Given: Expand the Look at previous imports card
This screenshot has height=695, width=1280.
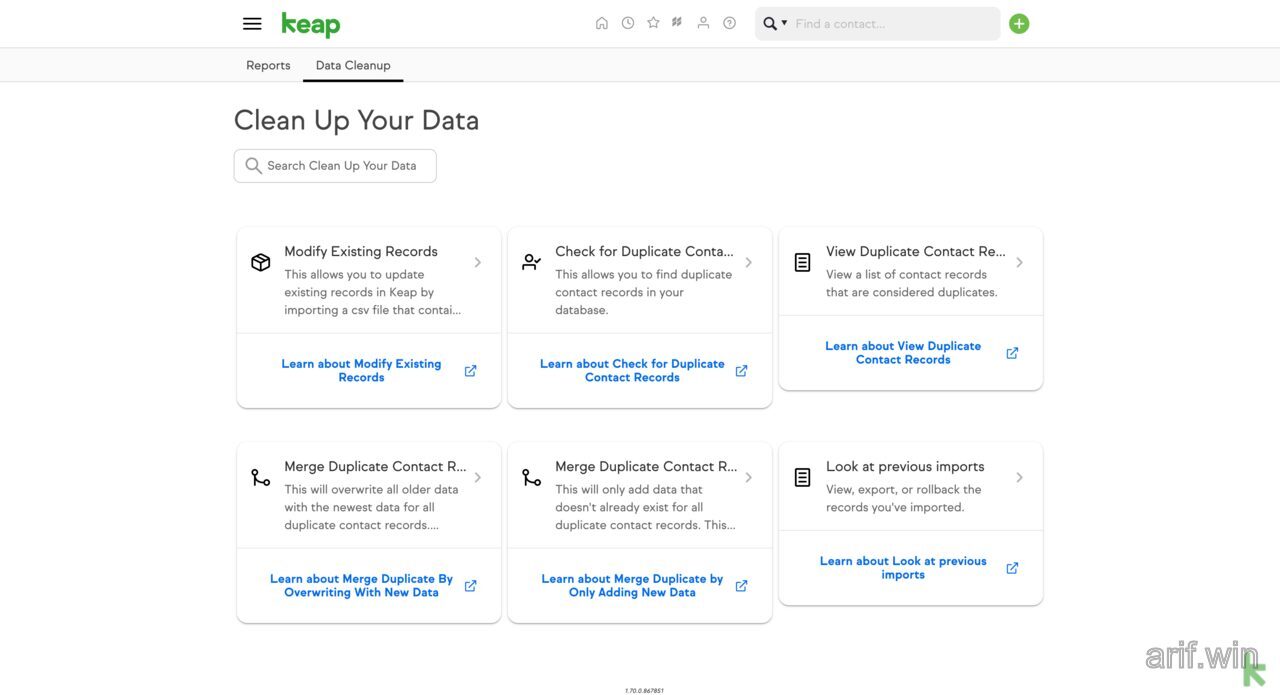Looking at the screenshot, I should [x=1019, y=477].
